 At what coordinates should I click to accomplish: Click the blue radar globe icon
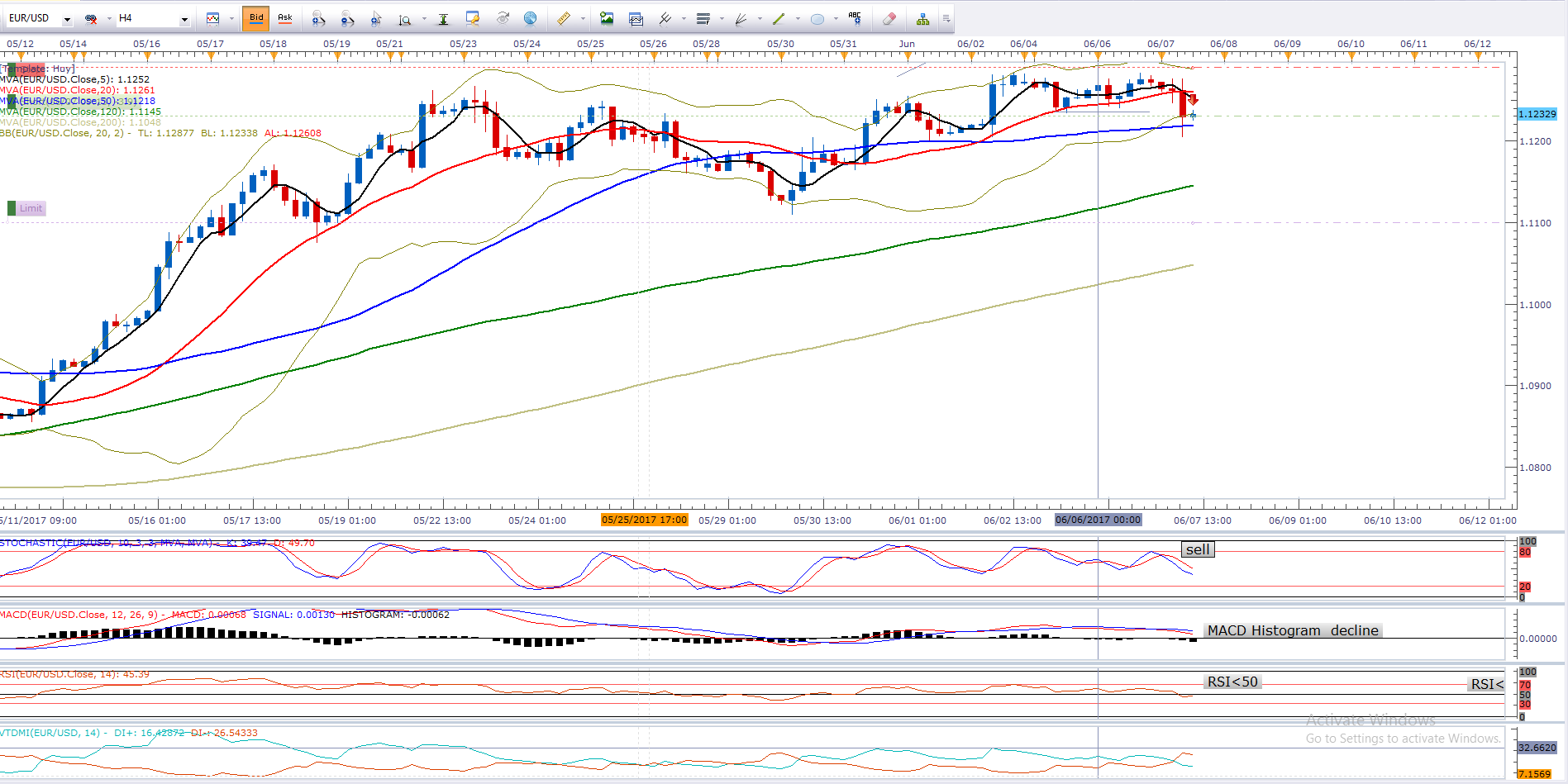531,18
